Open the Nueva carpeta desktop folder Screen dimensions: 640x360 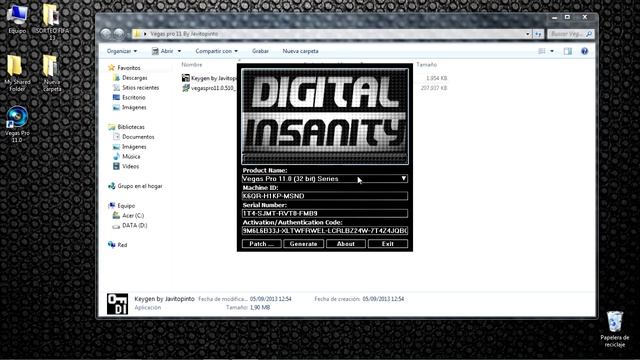point(51,73)
